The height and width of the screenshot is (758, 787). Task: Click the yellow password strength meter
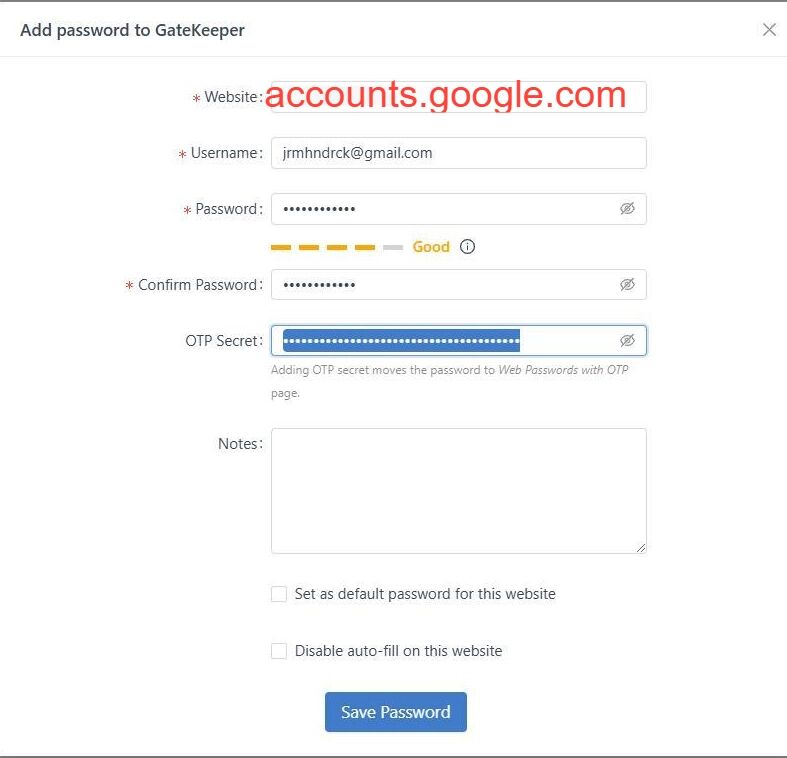coord(337,247)
